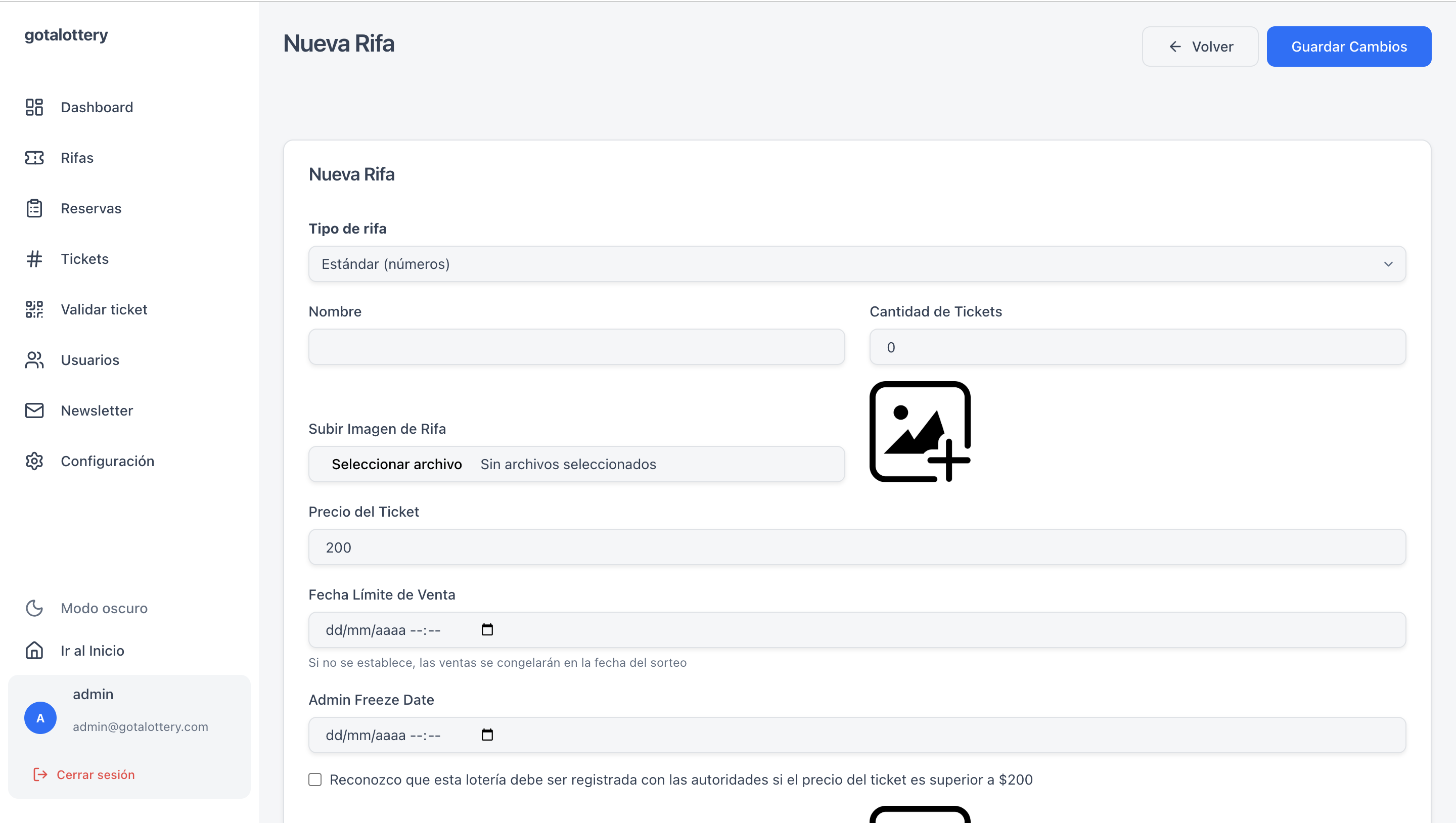Click Cerrar sesión link
The image size is (1456, 823).
coord(96,774)
